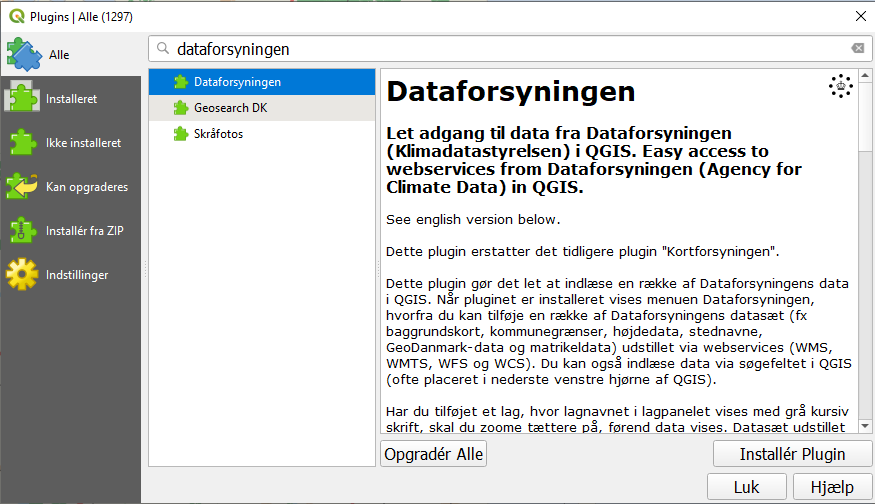Viewport: 875px width, 504px height.
Task: Select the Skråfotos plugin
Action: 262,134
